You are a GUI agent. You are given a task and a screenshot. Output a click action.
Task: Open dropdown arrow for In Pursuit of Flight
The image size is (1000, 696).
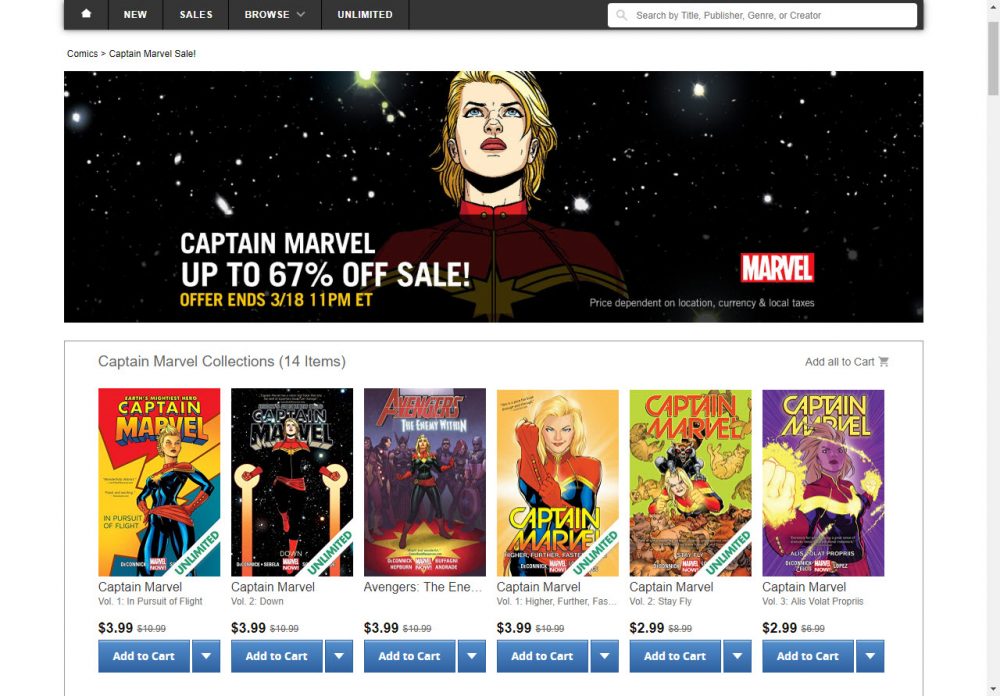pos(206,656)
